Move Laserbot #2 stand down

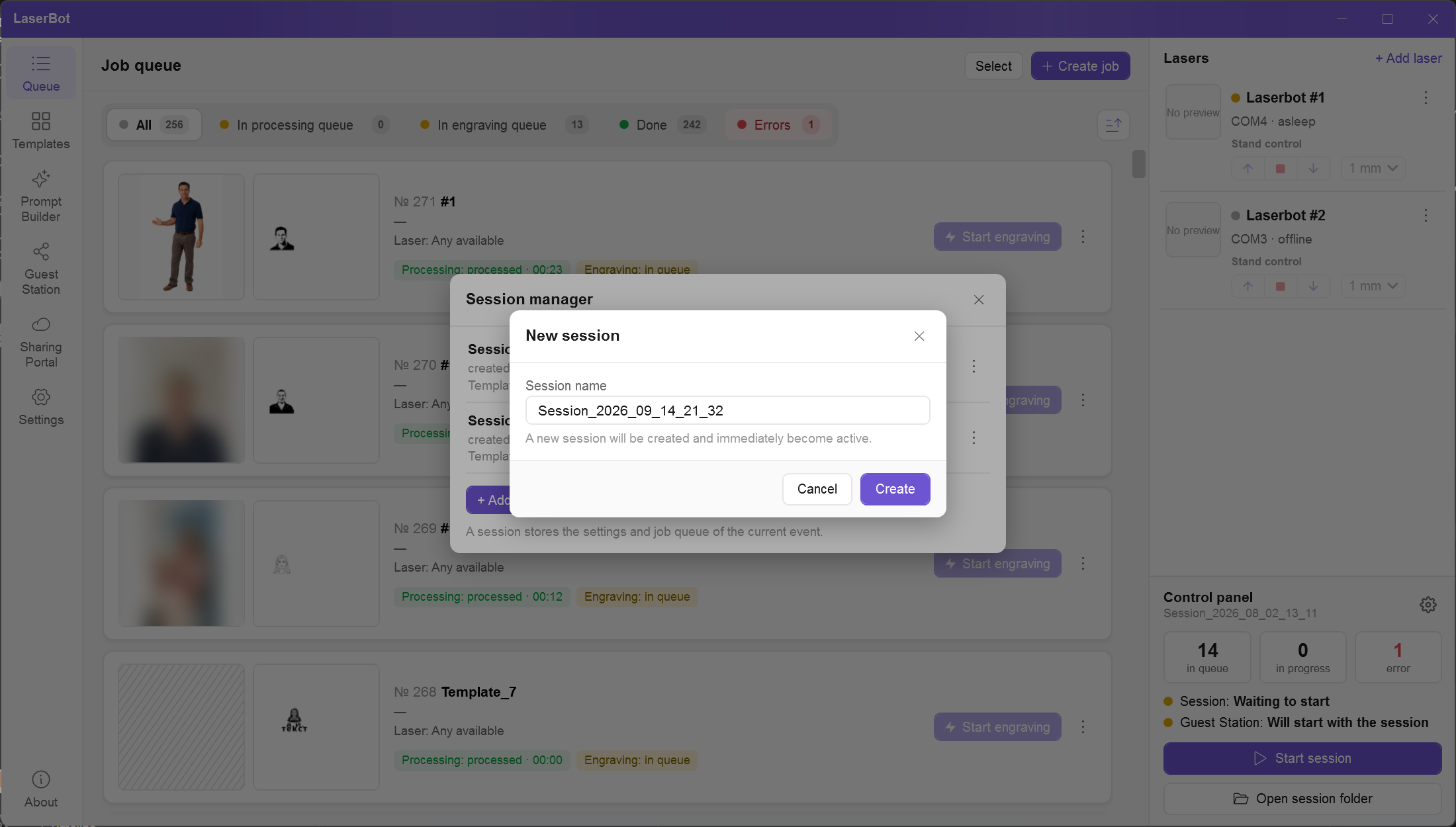pyautogui.click(x=1314, y=286)
